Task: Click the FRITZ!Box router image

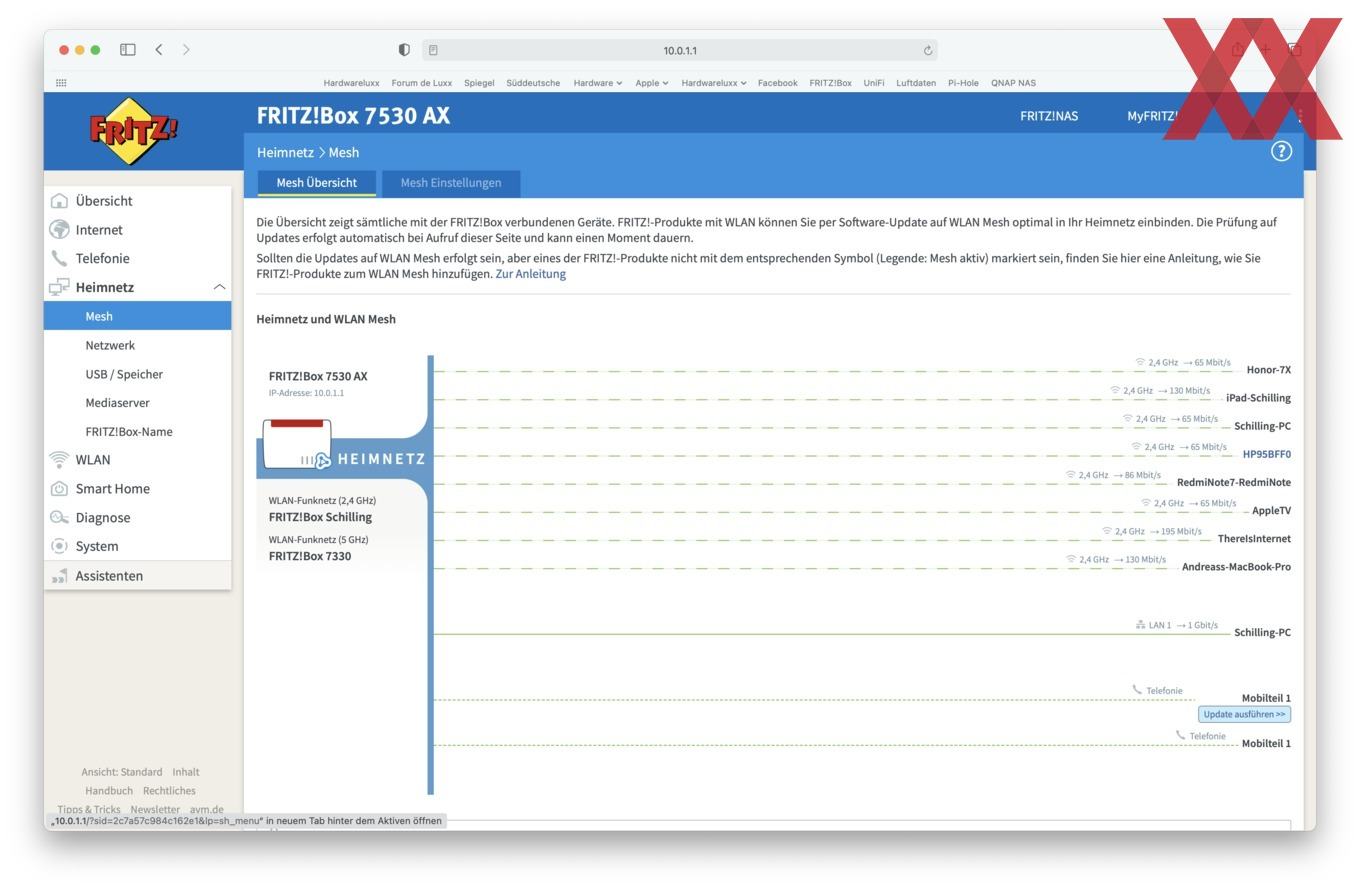Action: point(297,444)
